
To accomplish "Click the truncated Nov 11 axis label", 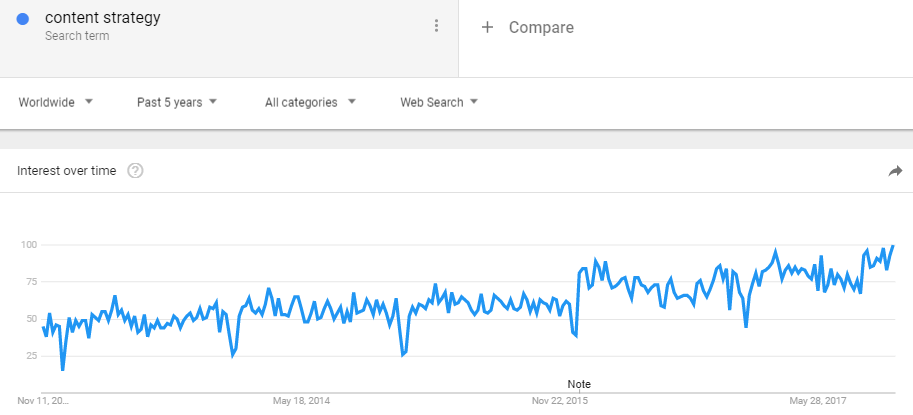I will pyautogui.click(x=43, y=401).
